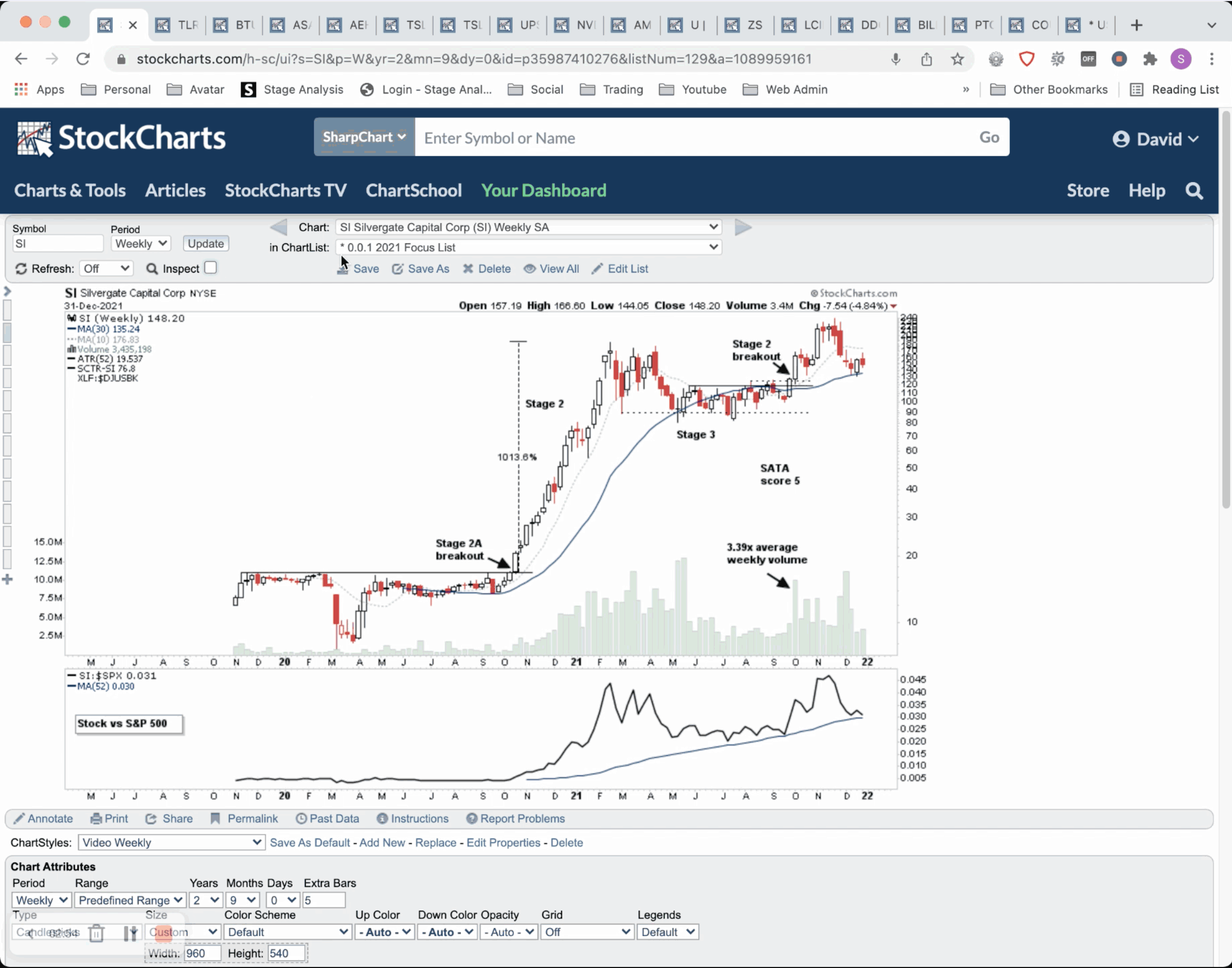Open the Store page

[x=1088, y=191]
